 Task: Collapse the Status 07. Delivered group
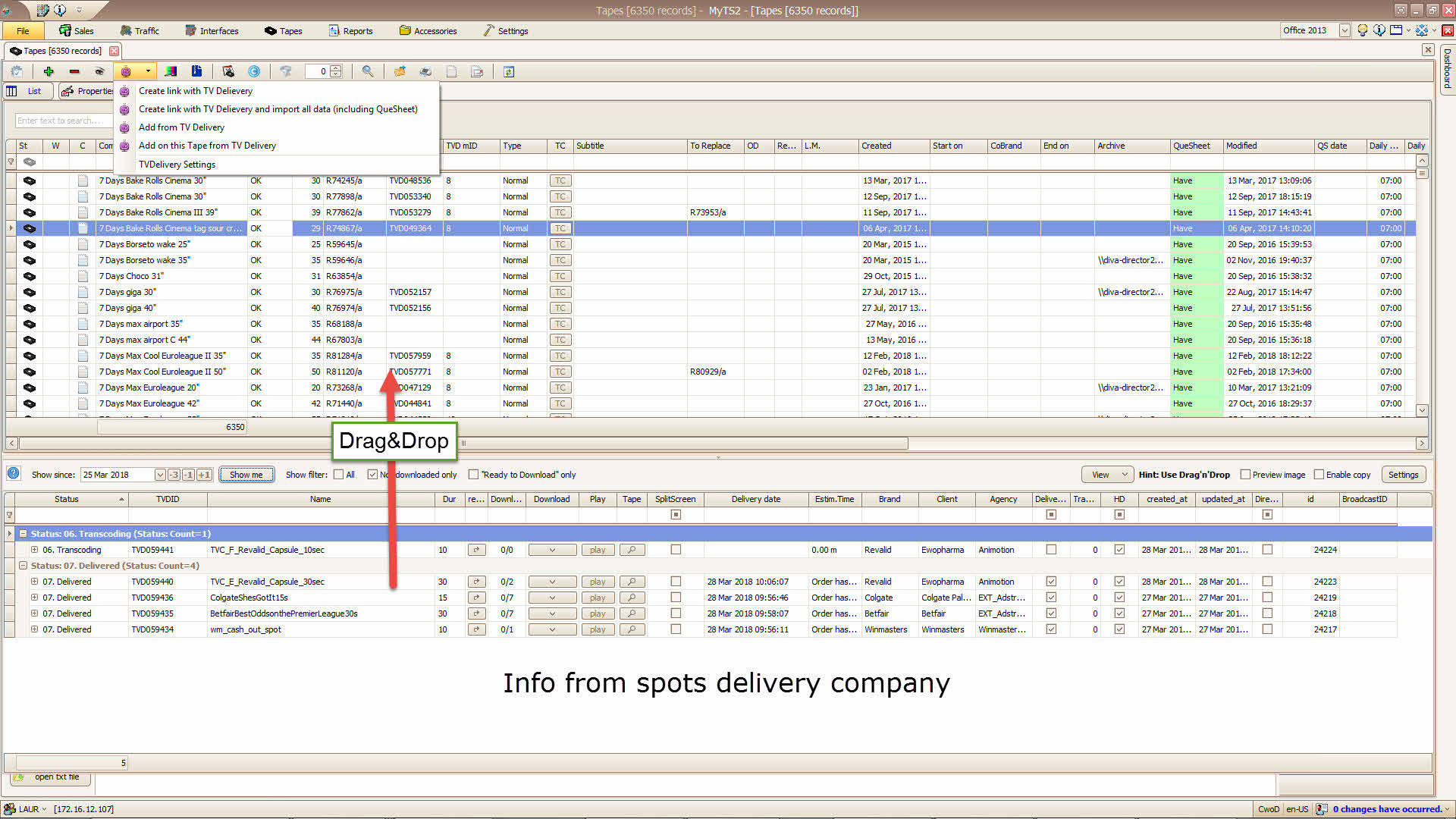point(23,566)
